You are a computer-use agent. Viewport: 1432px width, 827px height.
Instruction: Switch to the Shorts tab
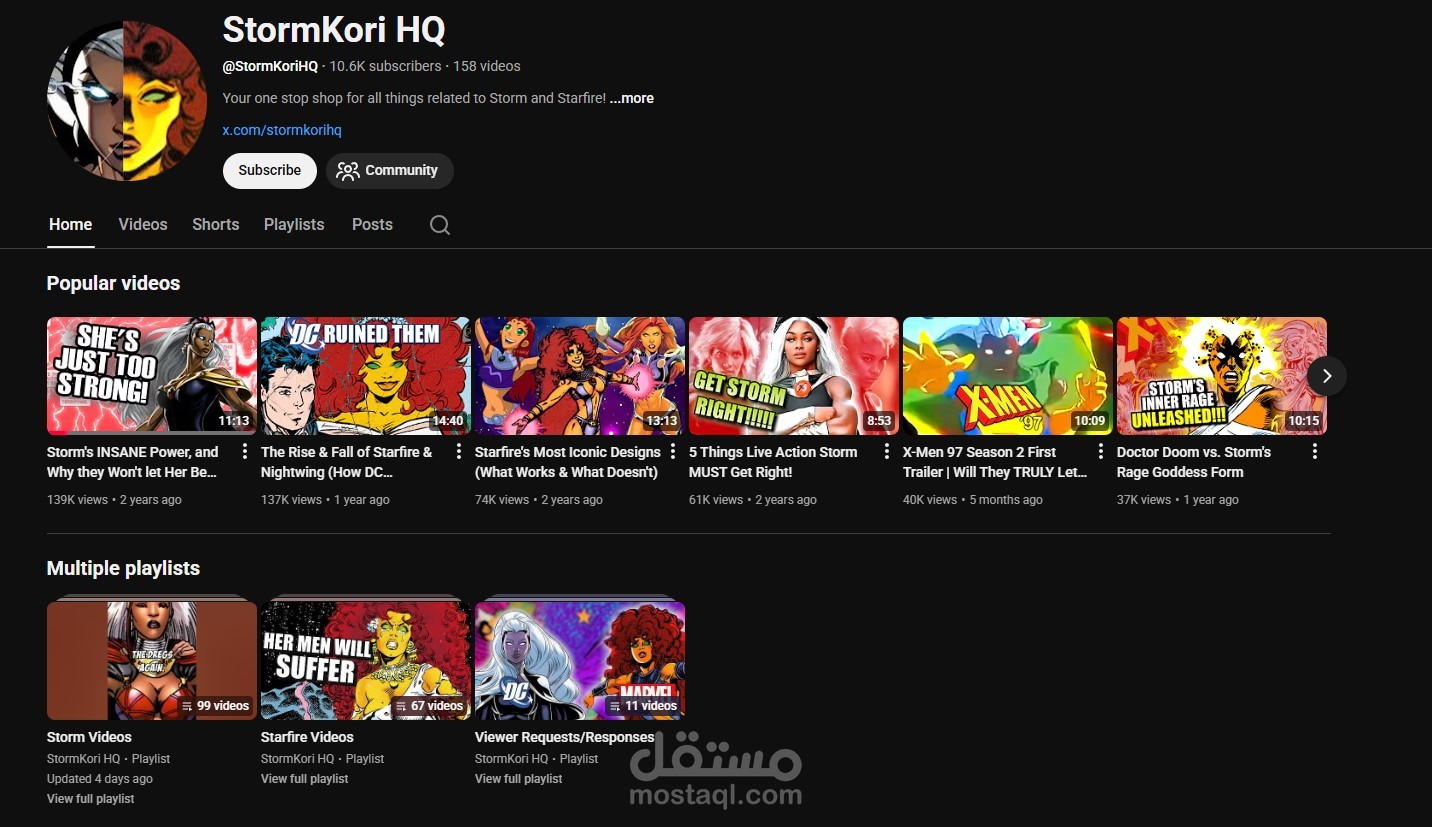[x=216, y=225]
